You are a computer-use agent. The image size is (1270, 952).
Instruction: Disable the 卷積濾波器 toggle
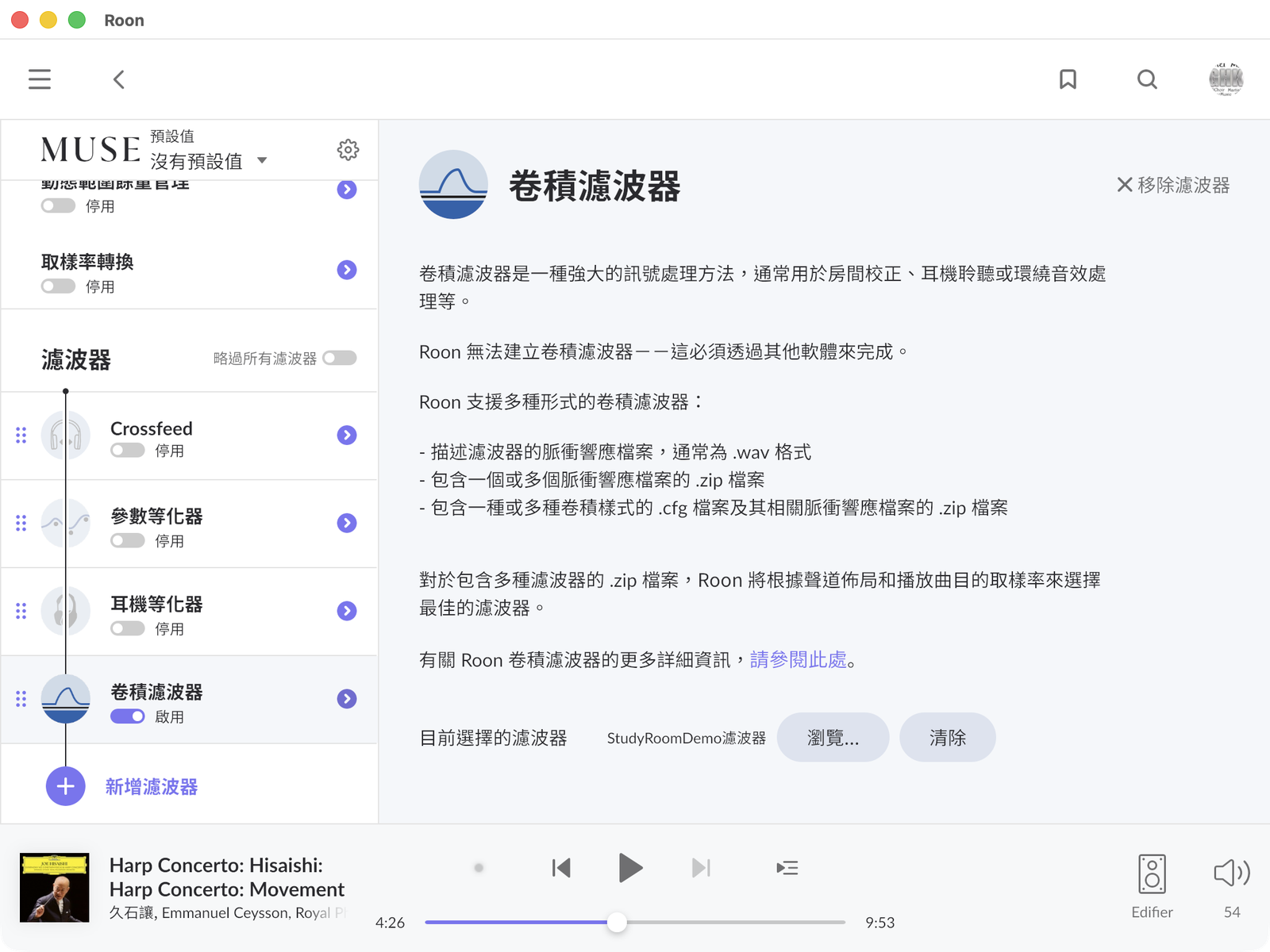(127, 716)
